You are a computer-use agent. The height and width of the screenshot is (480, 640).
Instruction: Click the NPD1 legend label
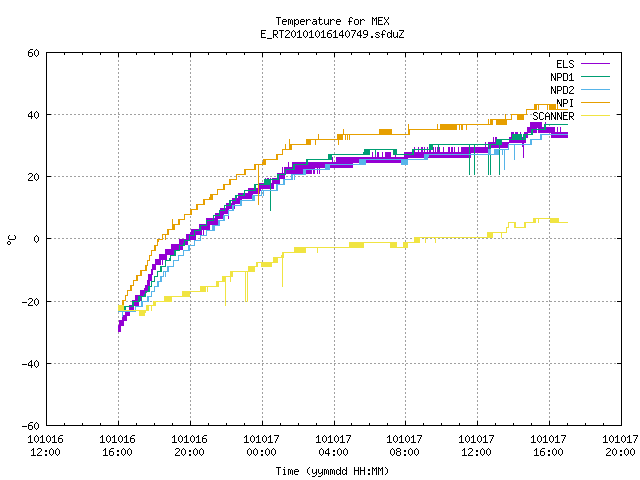click(562, 77)
